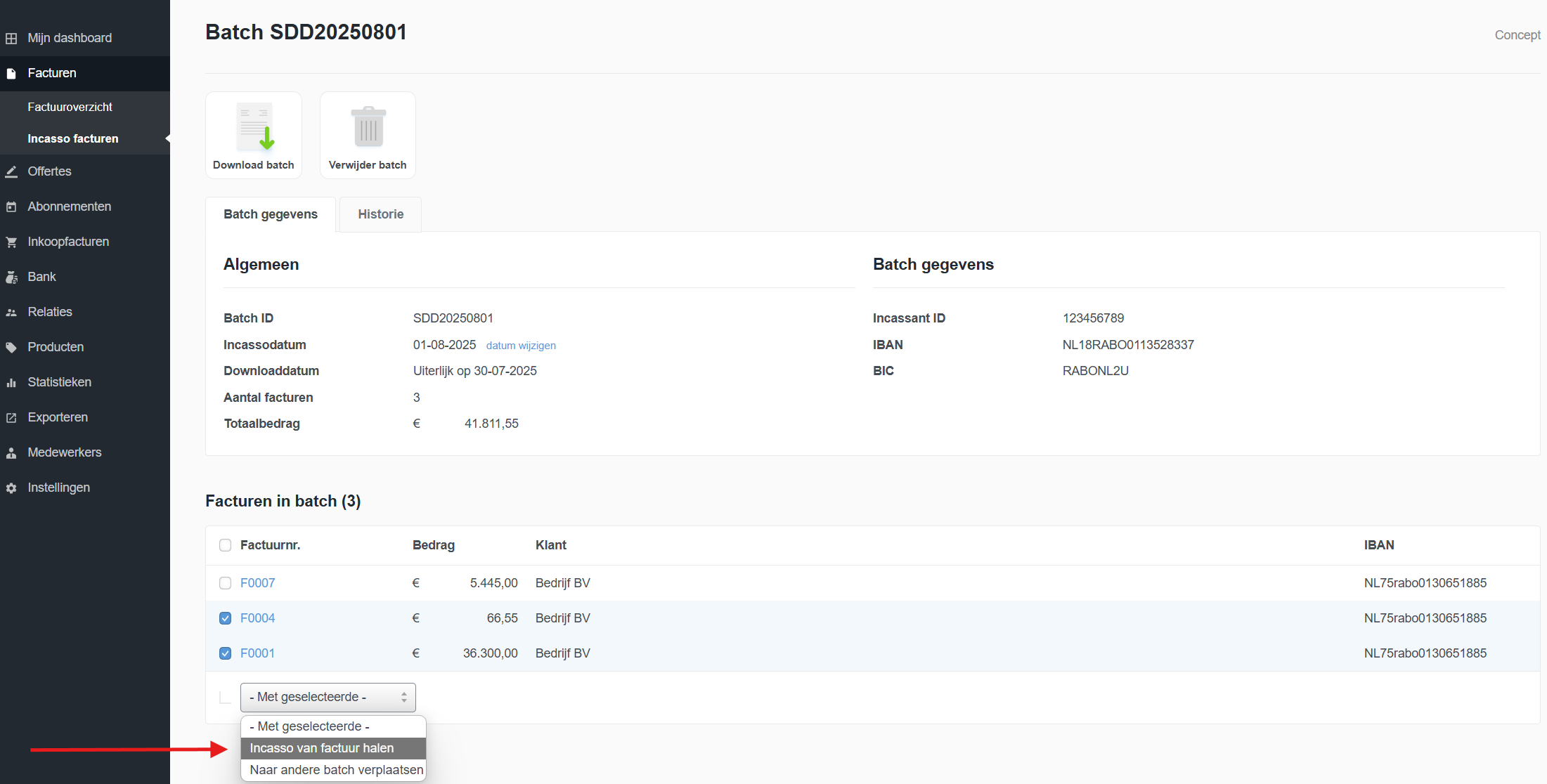Image resolution: width=1547 pixels, height=784 pixels.
Task: Open Inkoopfacturen via the cart icon
Action: [11, 242]
